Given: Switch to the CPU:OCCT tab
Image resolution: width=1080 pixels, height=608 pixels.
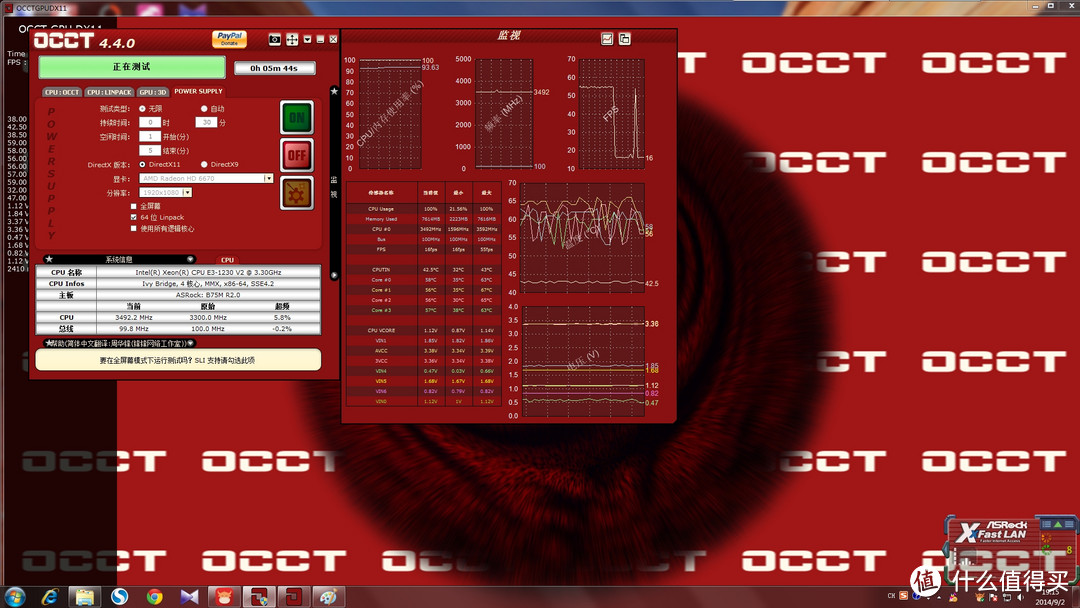Looking at the screenshot, I should click(62, 92).
